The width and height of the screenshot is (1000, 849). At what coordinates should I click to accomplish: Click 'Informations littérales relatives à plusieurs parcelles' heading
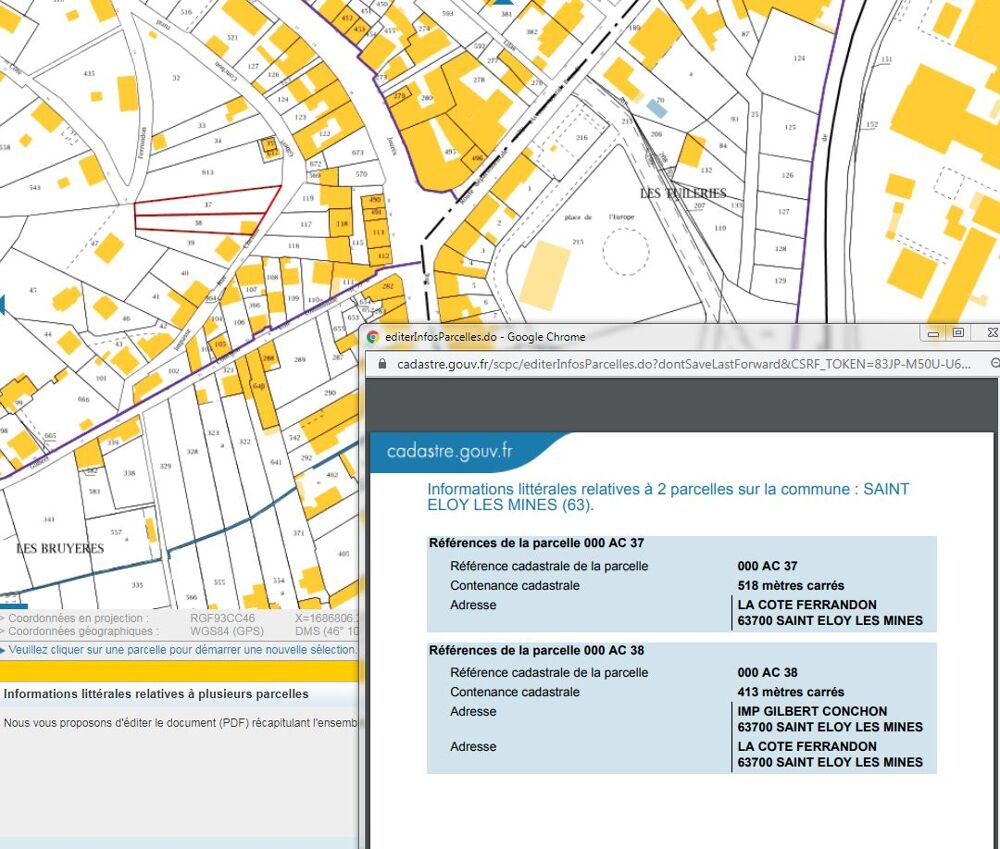coord(156,694)
